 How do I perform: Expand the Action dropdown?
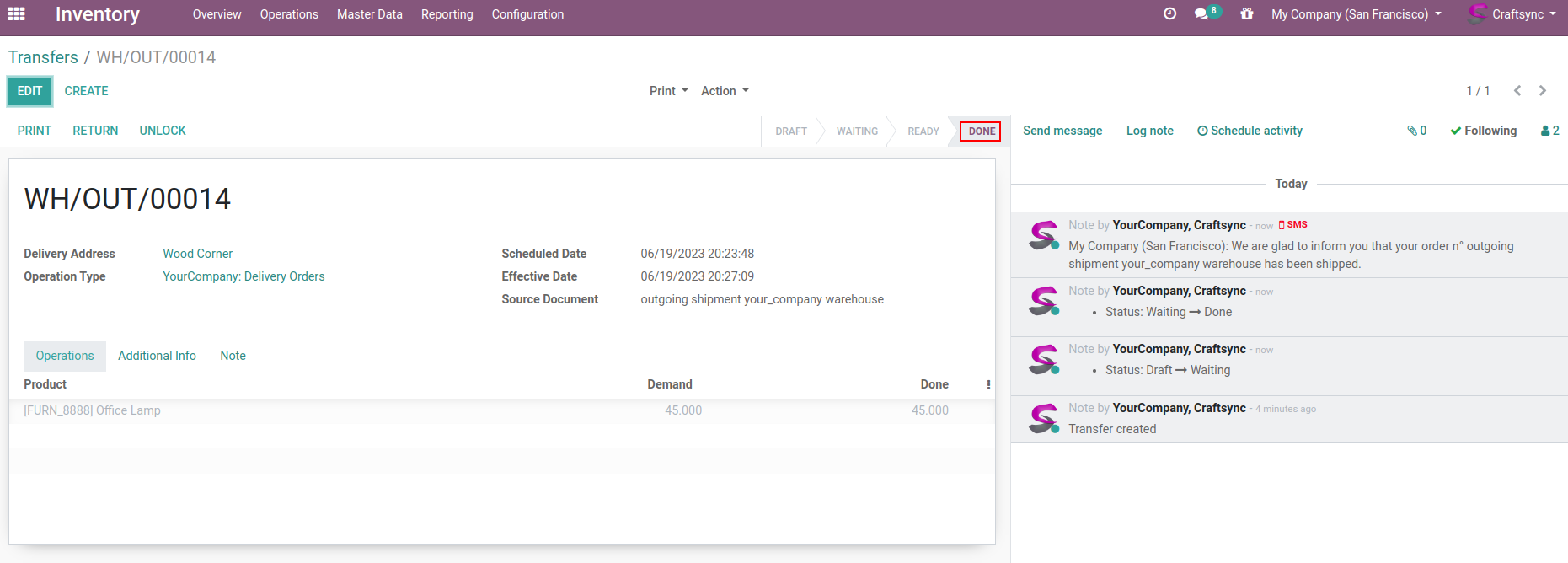click(725, 91)
